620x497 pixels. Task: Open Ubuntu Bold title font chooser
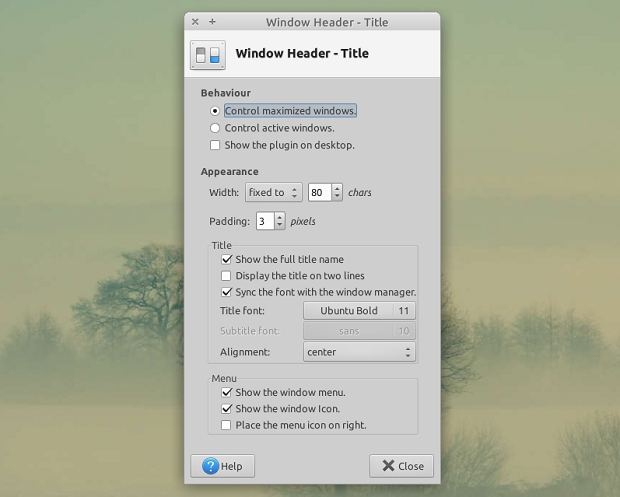(x=359, y=311)
